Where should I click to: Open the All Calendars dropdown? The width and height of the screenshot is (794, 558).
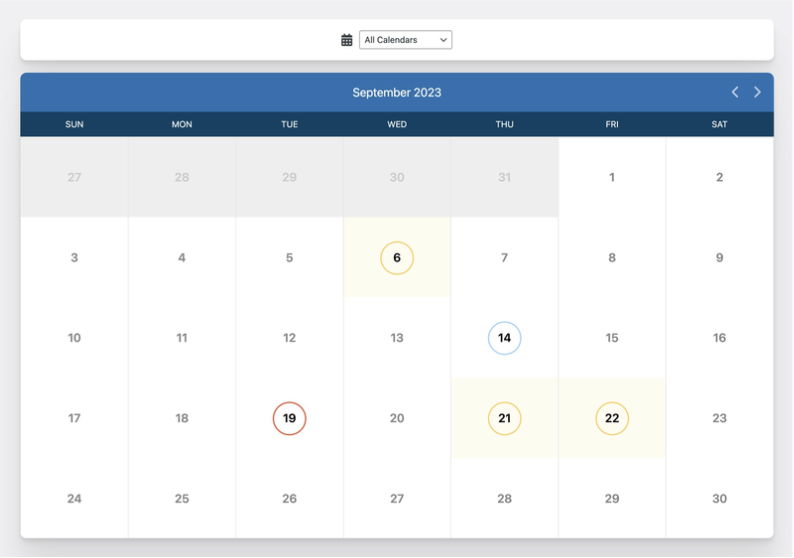tap(405, 40)
